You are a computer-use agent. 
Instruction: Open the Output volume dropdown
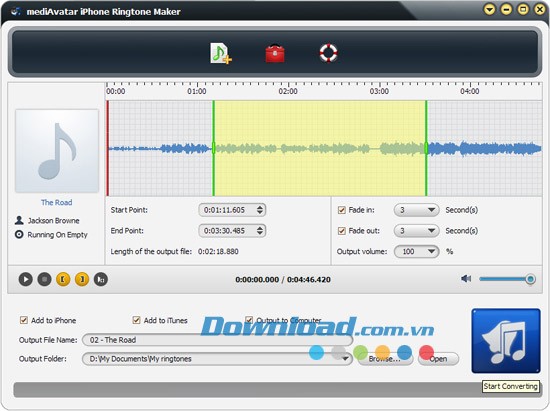click(416, 251)
